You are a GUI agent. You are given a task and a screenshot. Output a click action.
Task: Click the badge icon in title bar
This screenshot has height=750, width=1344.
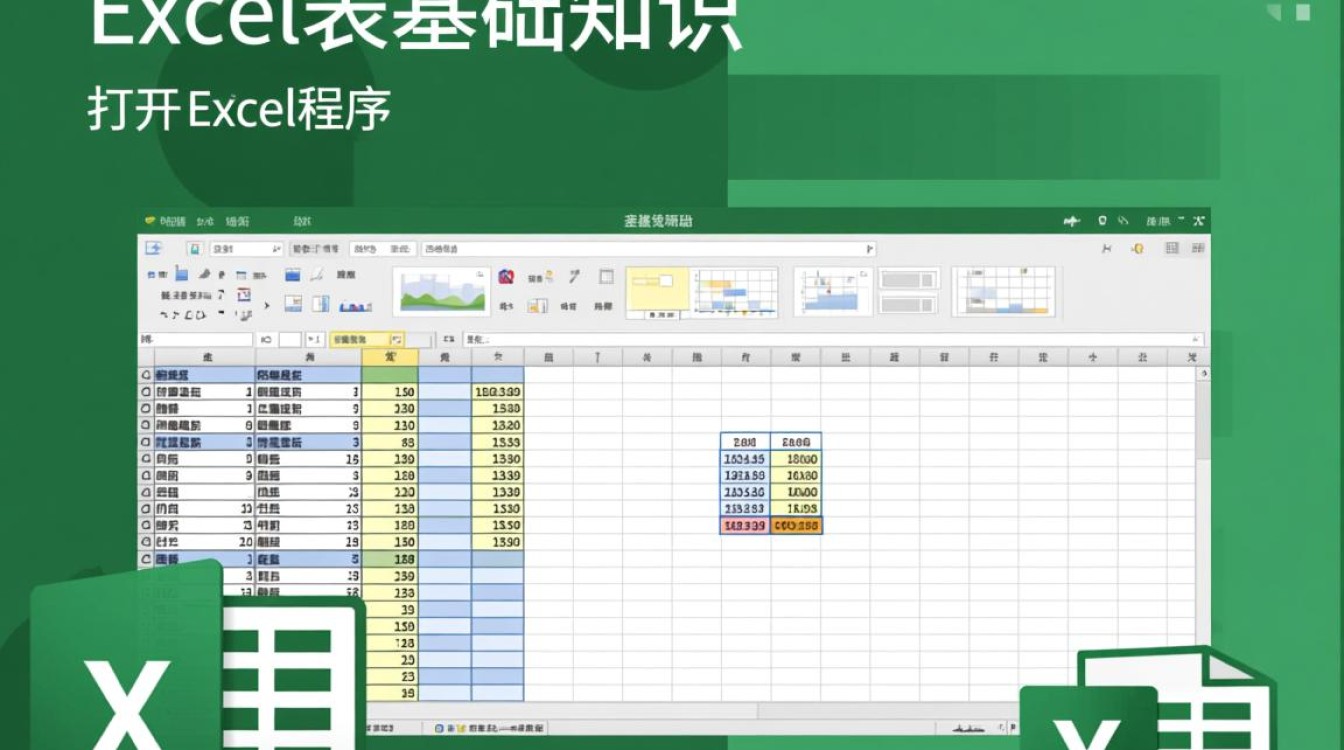tap(1102, 221)
